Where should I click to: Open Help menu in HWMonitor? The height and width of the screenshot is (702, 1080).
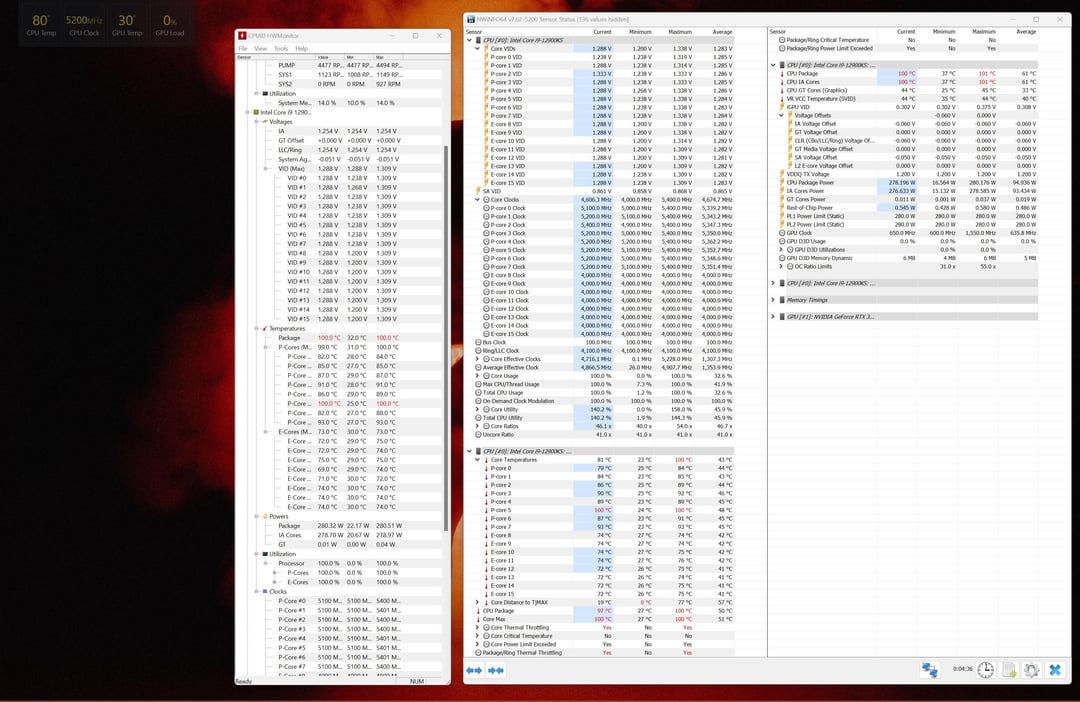[x=302, y=49]
